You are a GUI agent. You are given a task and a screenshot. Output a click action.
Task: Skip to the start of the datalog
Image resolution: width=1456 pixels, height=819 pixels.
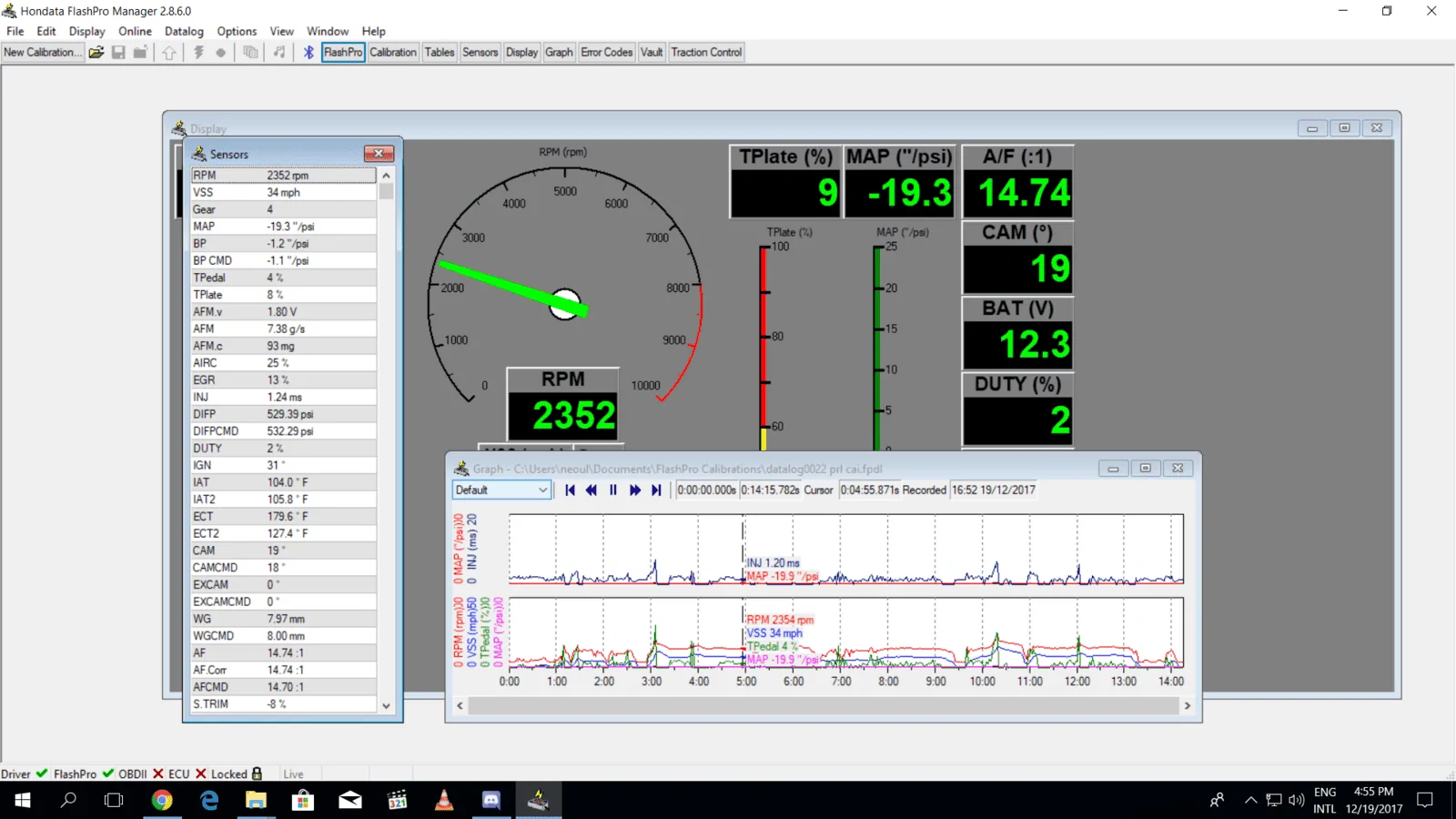coord(570,490)
